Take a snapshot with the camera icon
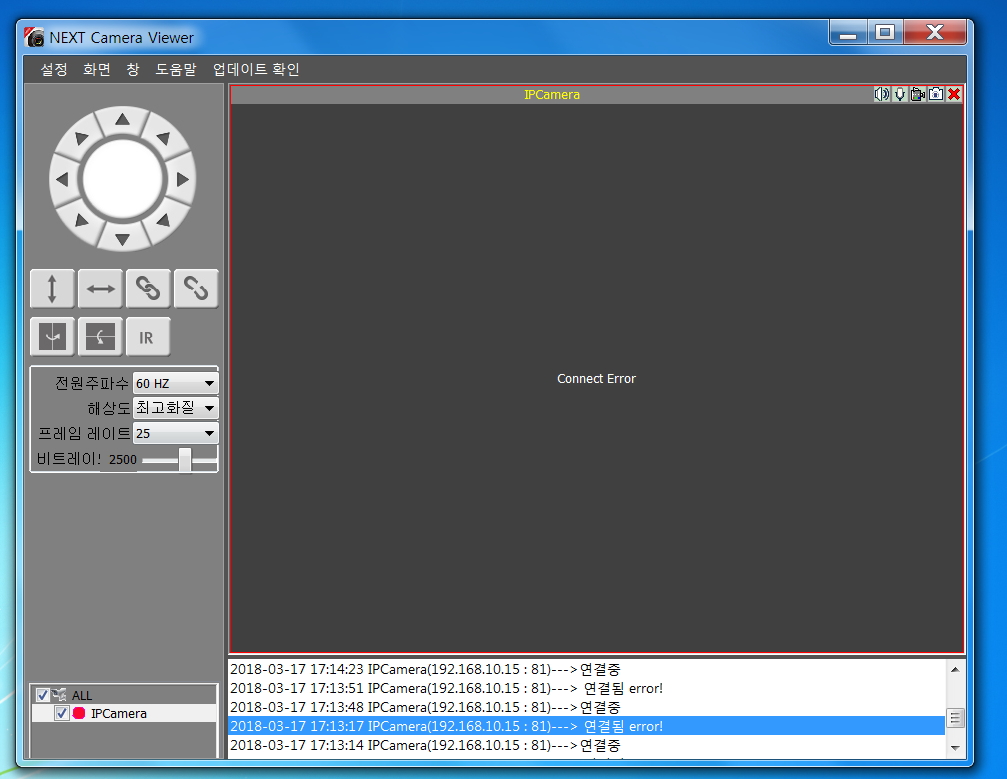 (936, 94)
